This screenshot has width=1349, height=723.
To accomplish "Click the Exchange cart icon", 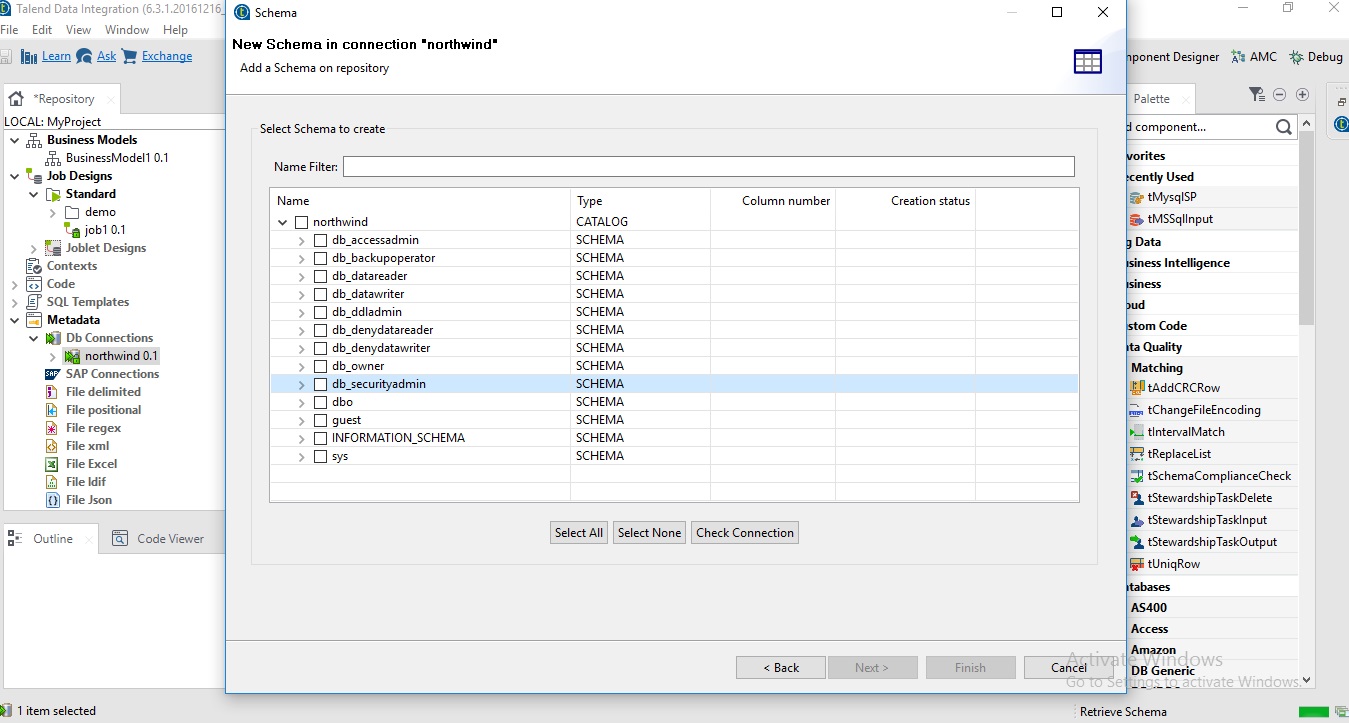I will coord(130,56).
